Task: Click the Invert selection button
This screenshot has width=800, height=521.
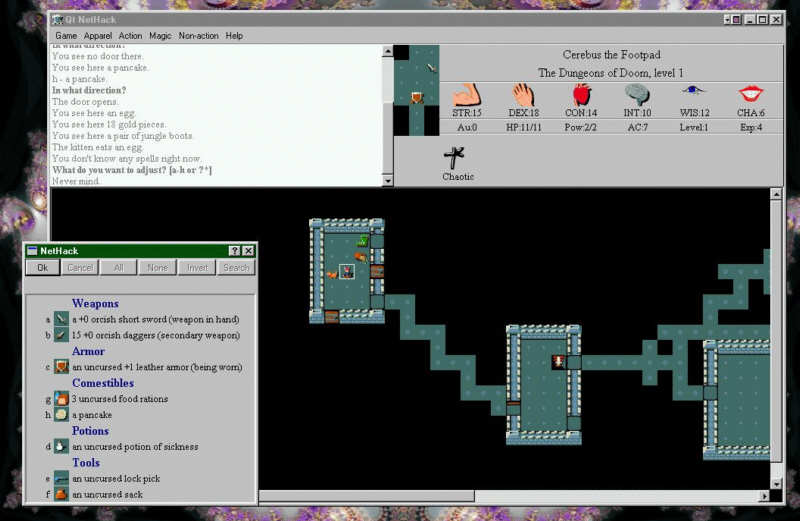Action: (x=197, y=267)
